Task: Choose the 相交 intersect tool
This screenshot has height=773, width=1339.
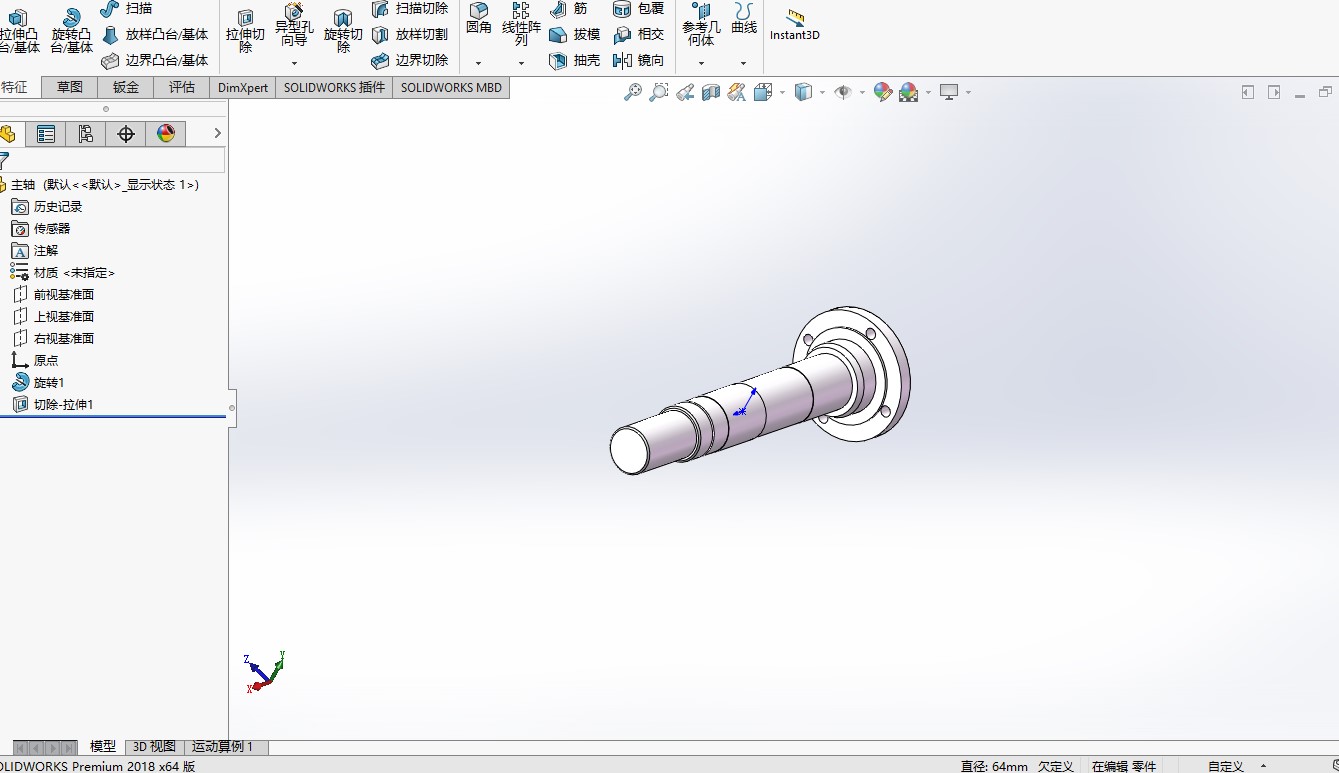Action: coord(638,35)
